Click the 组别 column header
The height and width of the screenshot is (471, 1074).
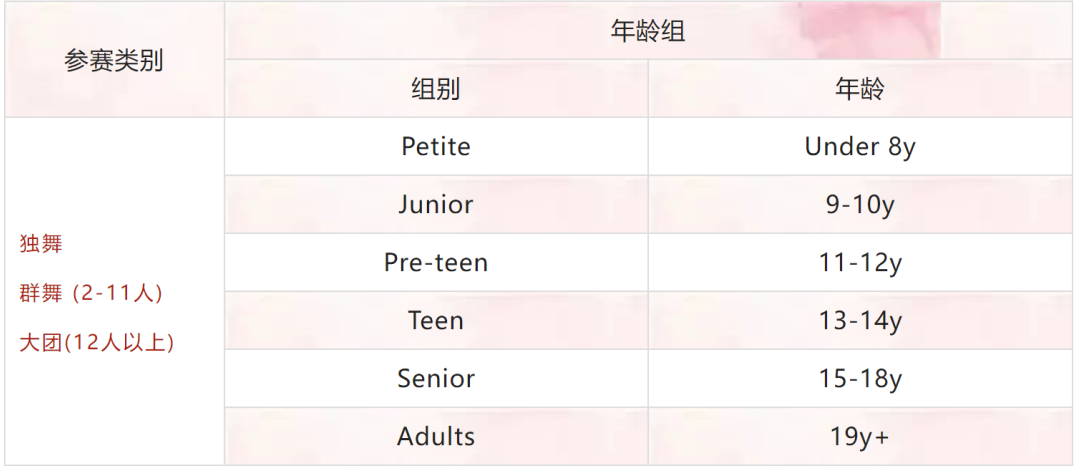pyautogui.click(x=436, y=89)
